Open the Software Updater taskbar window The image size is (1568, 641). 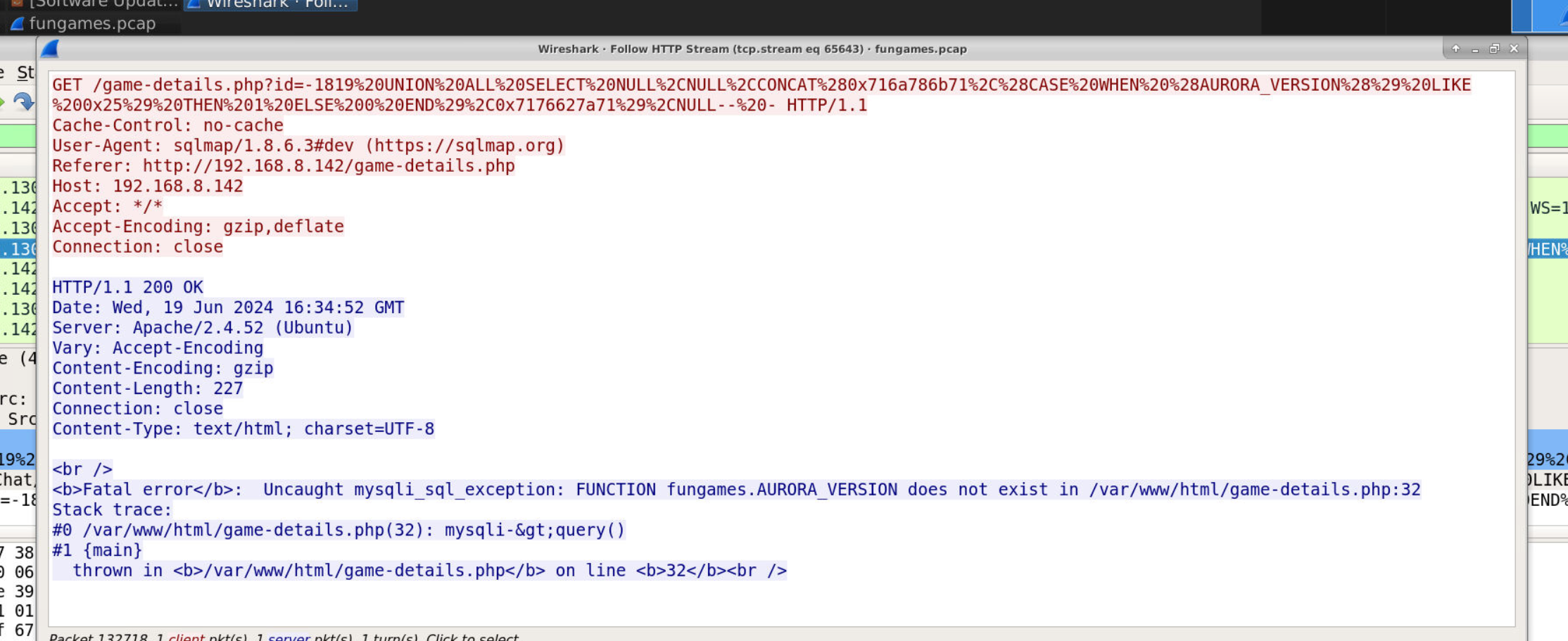click(x=95, y=4)
